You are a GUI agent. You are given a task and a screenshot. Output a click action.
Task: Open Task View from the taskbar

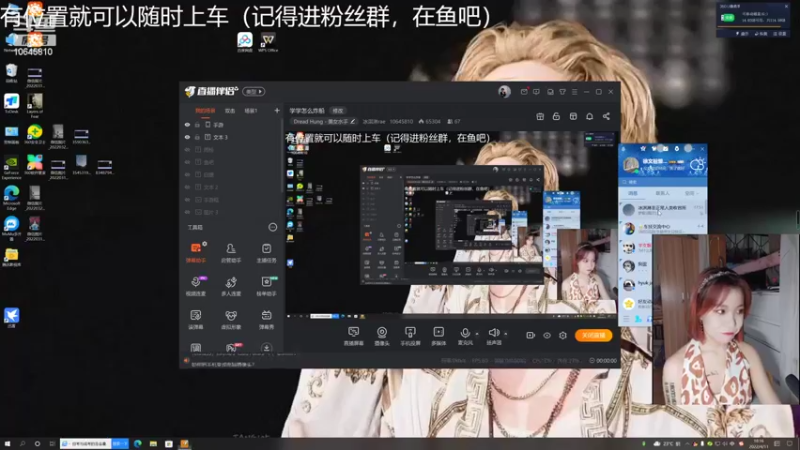tap(52, 444)
